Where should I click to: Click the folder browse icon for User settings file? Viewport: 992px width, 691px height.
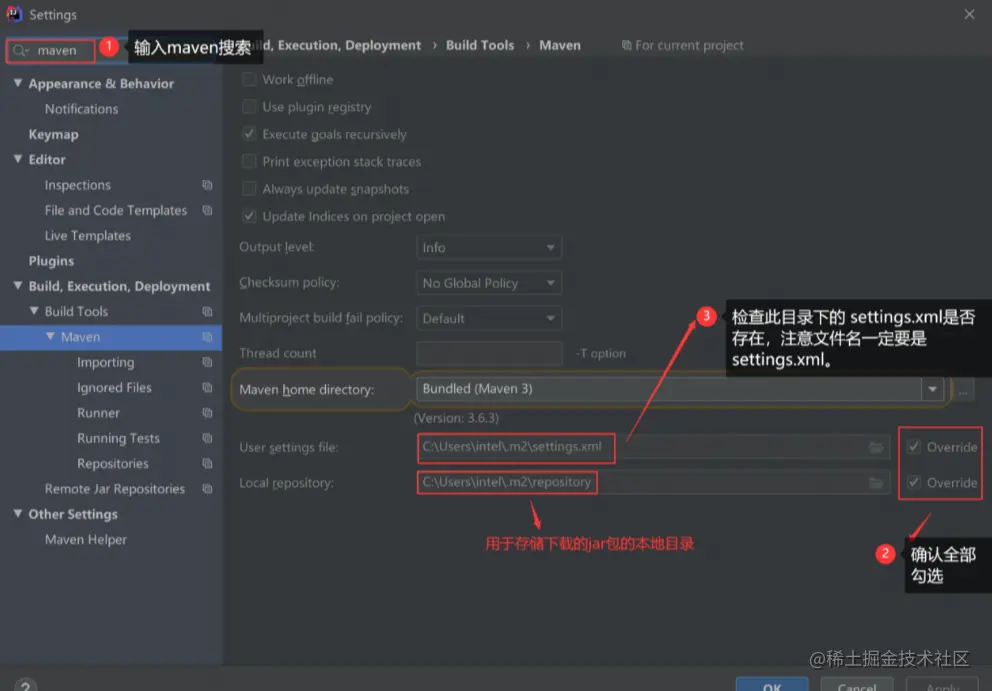(876, 447)
